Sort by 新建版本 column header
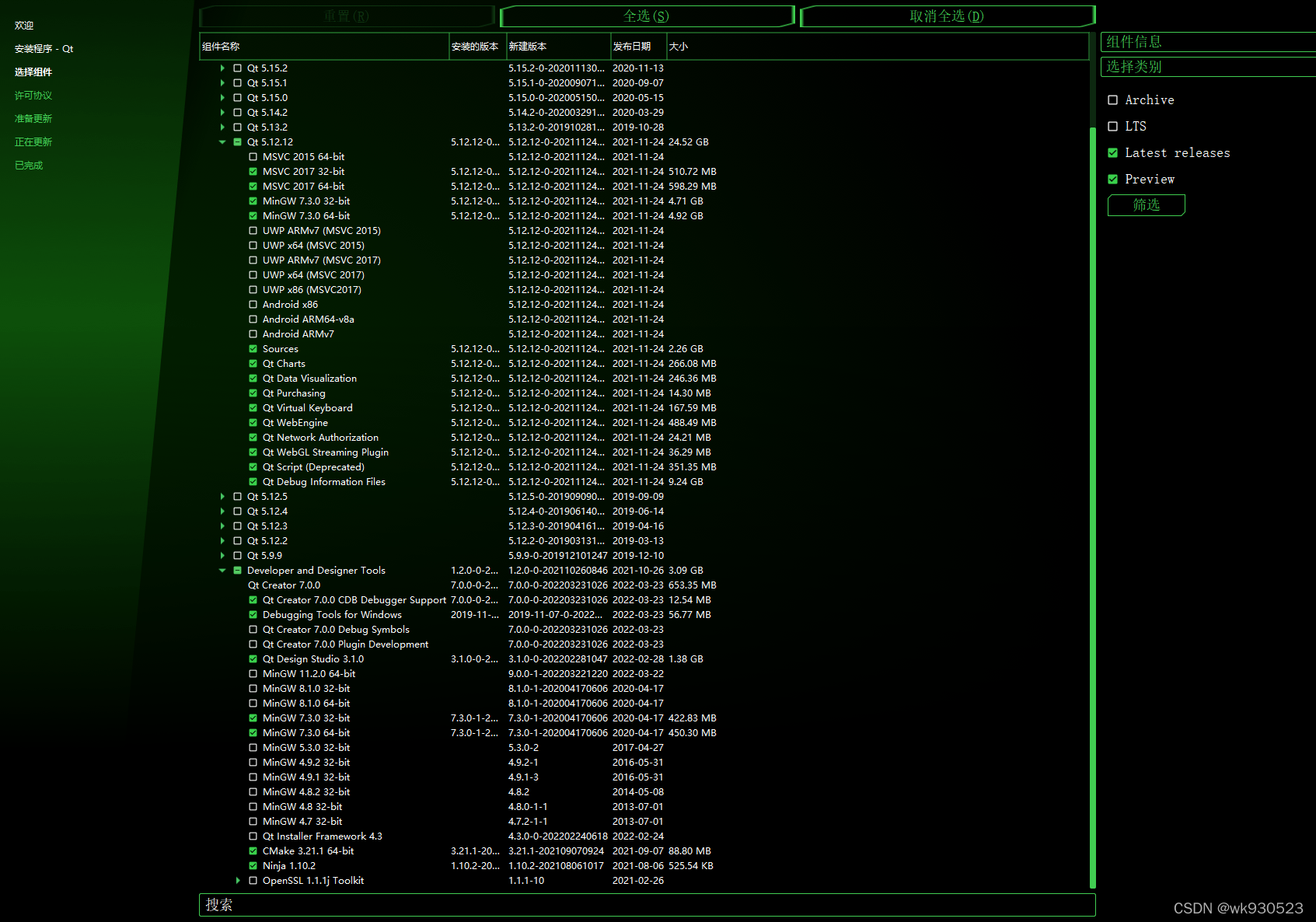This screenshot has width=1316, height=922. click(558, 47)
